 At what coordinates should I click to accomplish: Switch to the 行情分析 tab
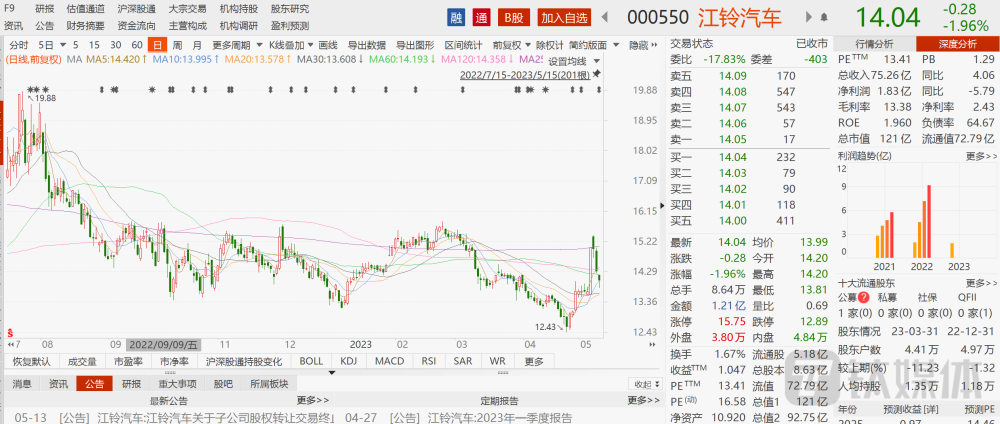pyautogui.click(x=874, y=44)
